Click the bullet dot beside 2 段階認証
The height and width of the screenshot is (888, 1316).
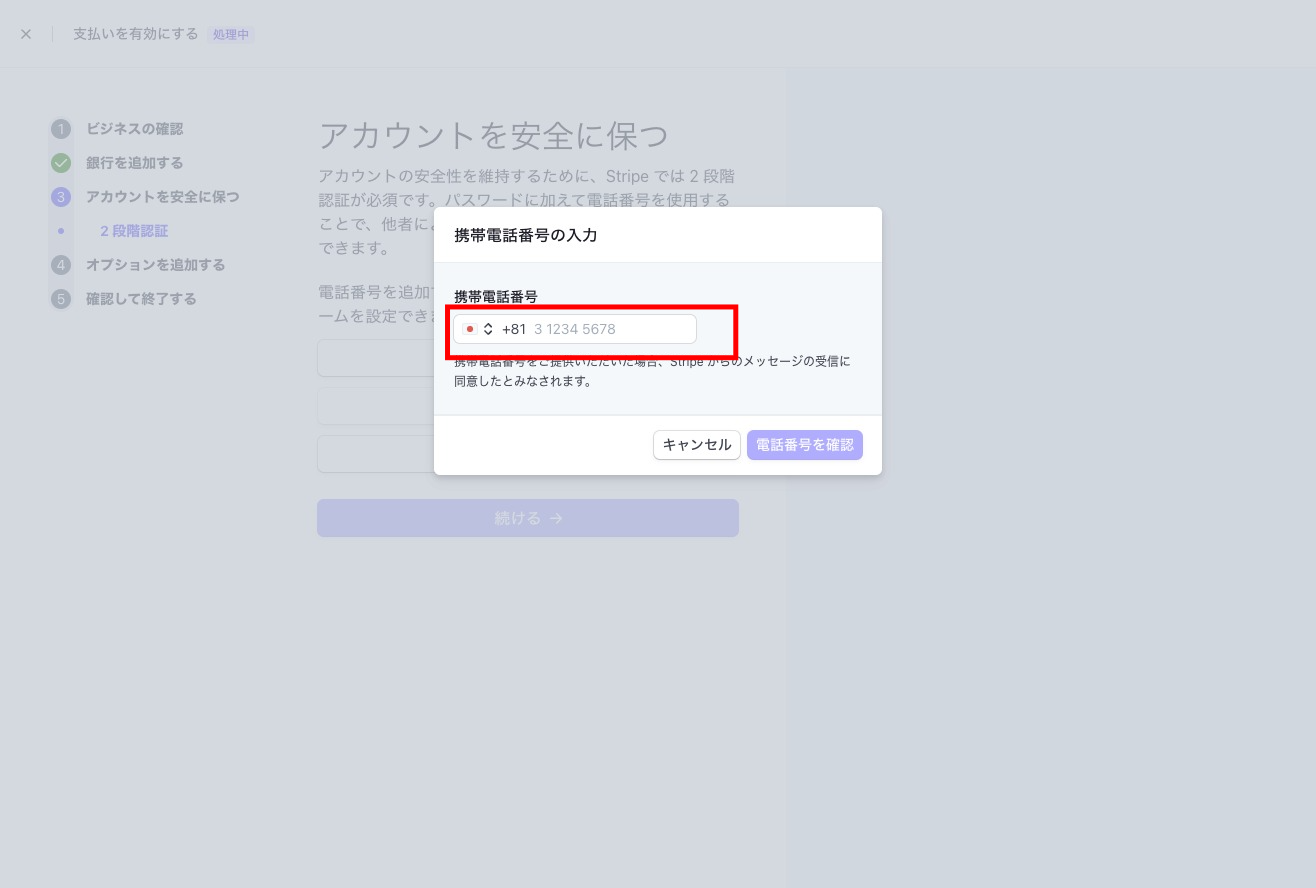coord(61,231)
